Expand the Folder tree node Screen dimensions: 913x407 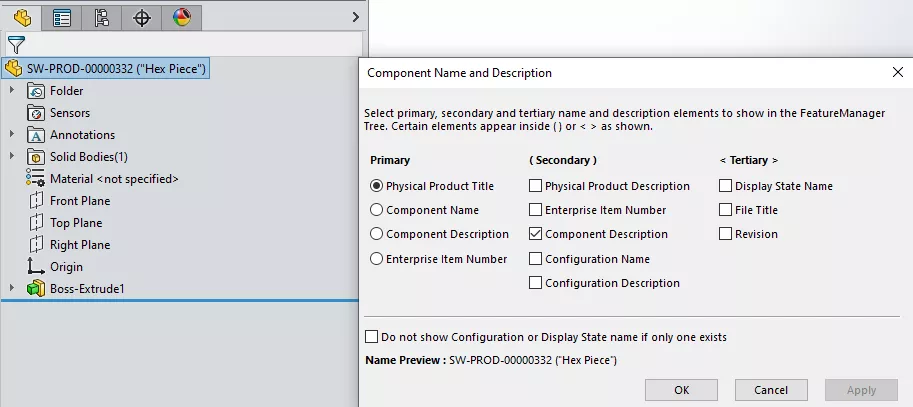[x=12, y=91]
